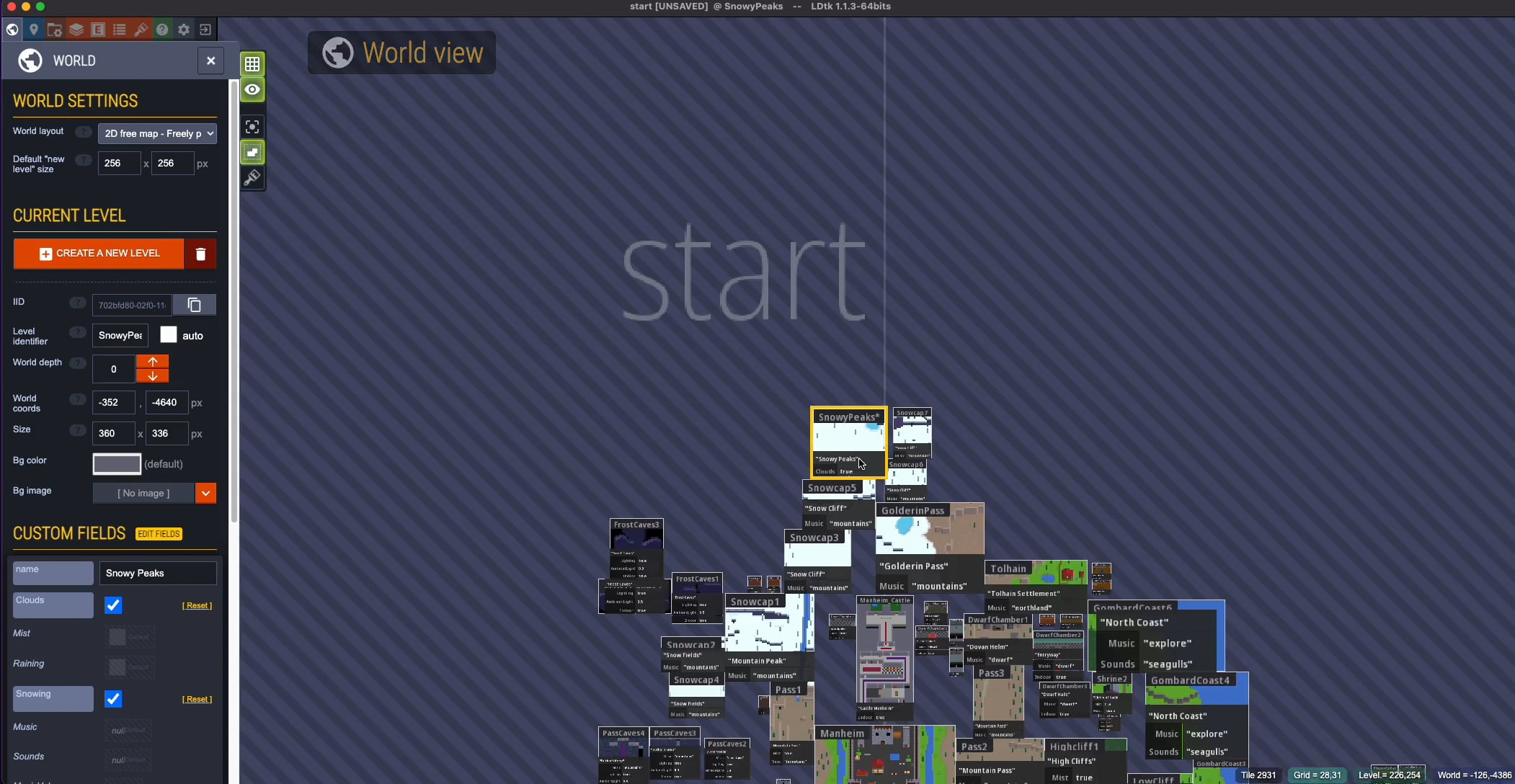1515x784 pixels.
Task: Open the EDIT FIELDS link
Action: point(158,533)
